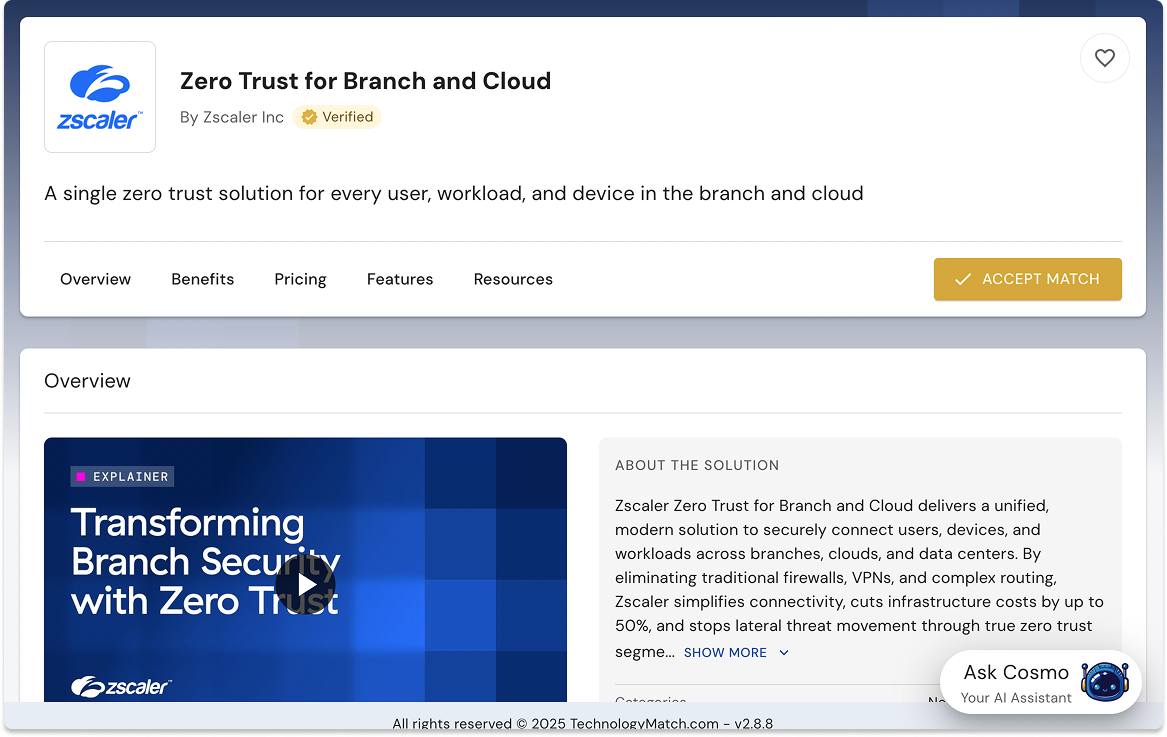Go to the Pricing tab
This screenshot has height=737, width=1167.
point(300,279)
